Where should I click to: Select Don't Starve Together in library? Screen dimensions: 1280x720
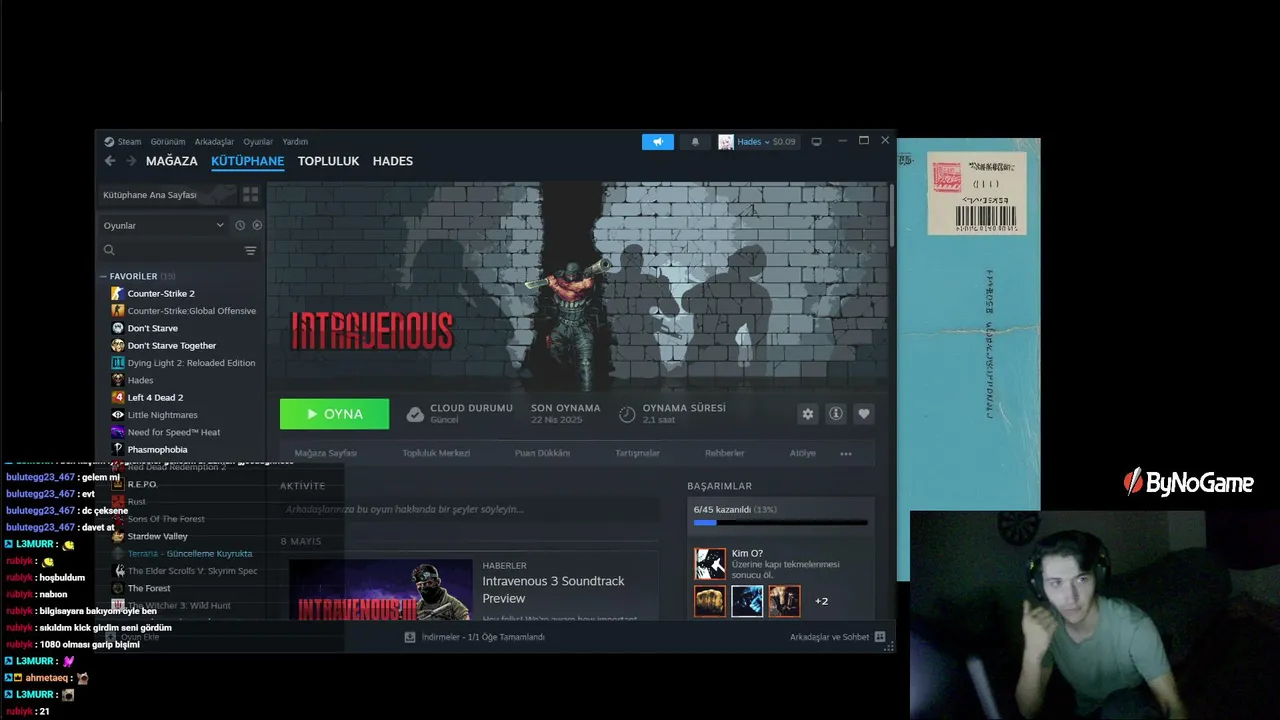[x=172, y=346]
